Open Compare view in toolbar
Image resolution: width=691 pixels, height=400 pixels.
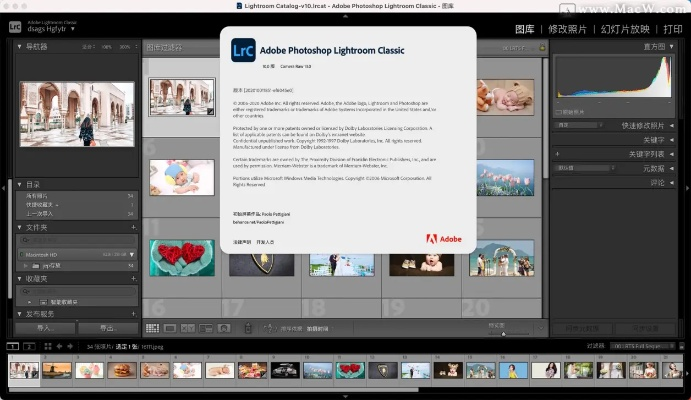[x=187, y=328]
